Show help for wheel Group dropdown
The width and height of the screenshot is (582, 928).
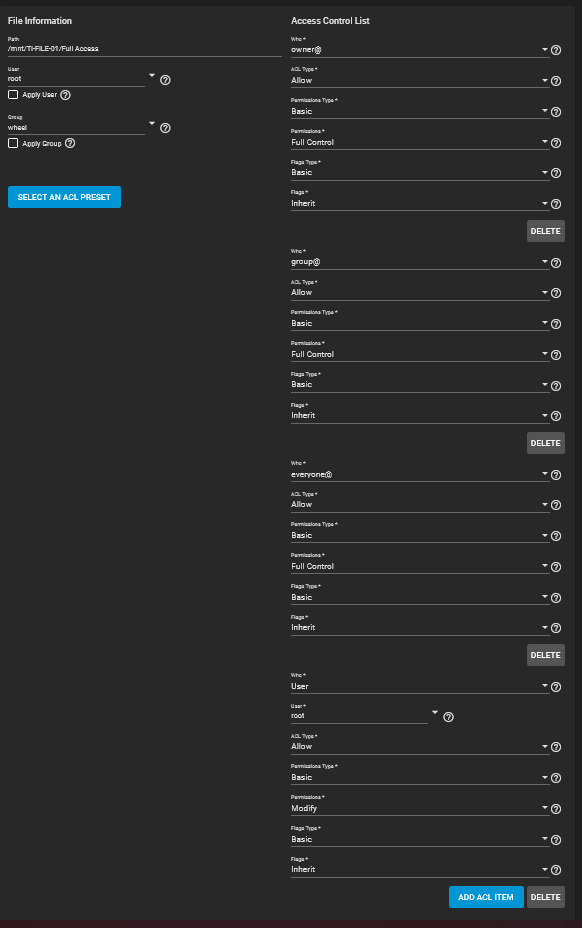click(x=165, y=128)
